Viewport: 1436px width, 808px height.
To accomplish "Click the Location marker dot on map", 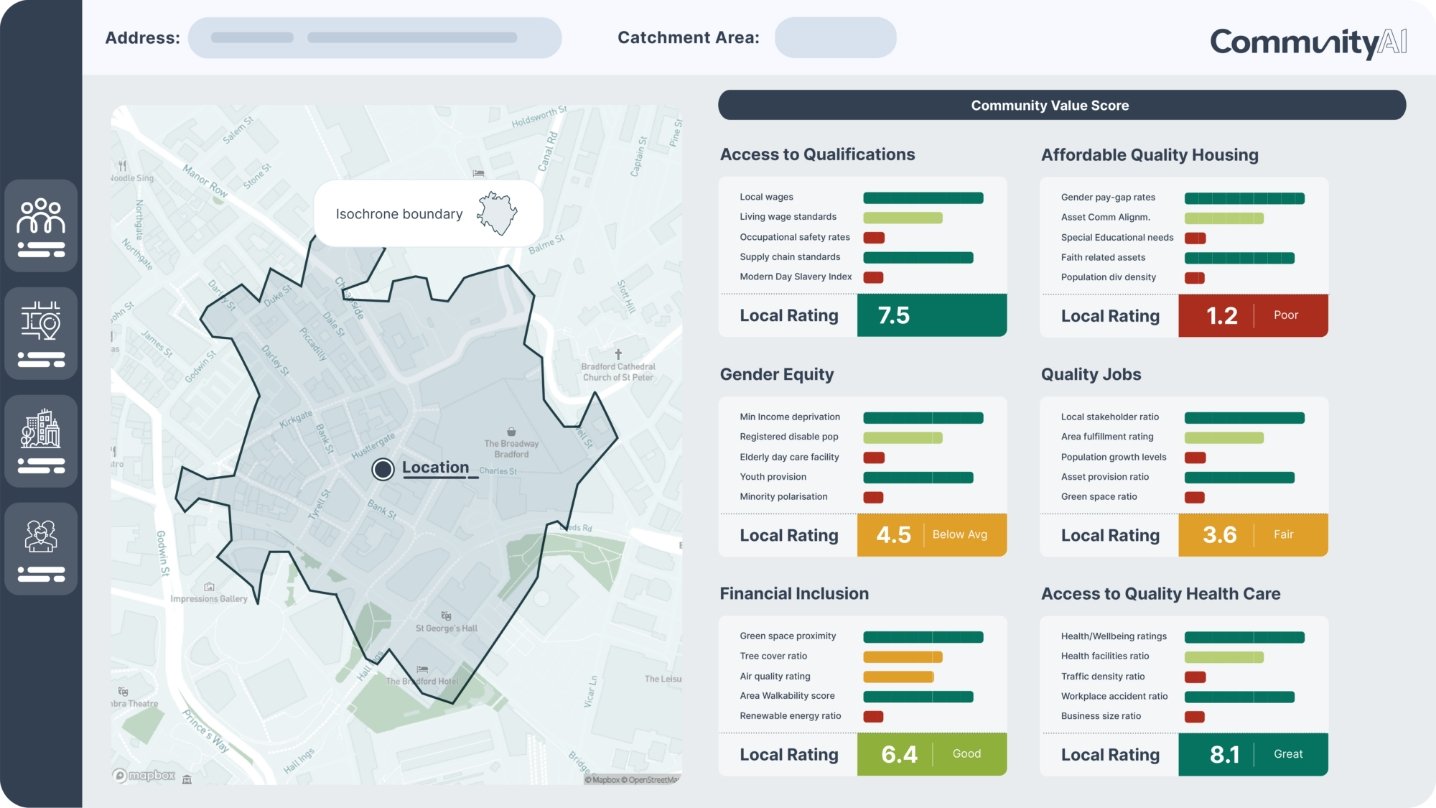I will click(x=382, y=469).
